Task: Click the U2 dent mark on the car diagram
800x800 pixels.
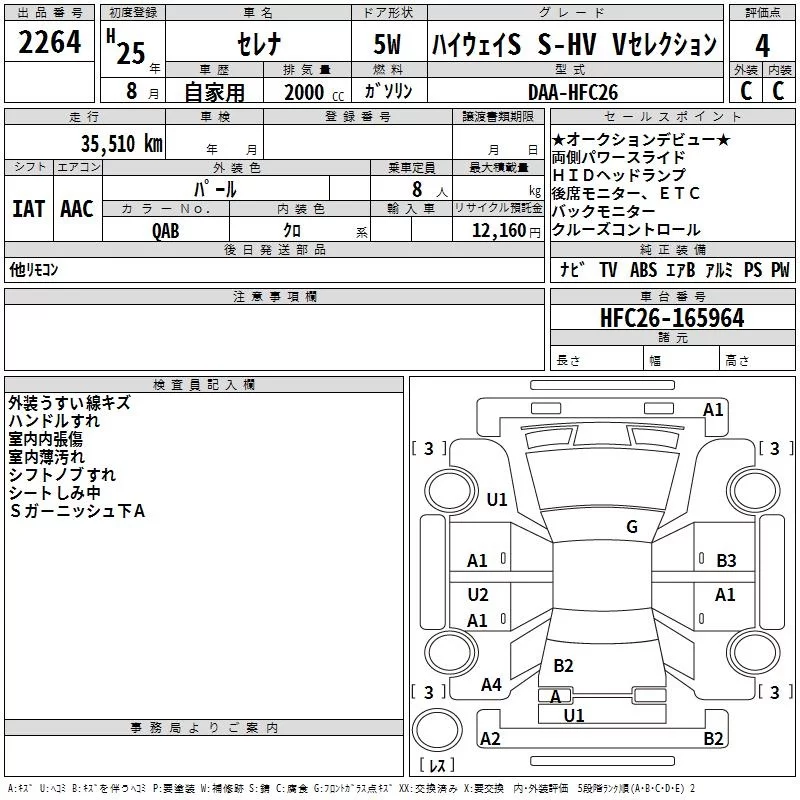Action: (478, 595)
